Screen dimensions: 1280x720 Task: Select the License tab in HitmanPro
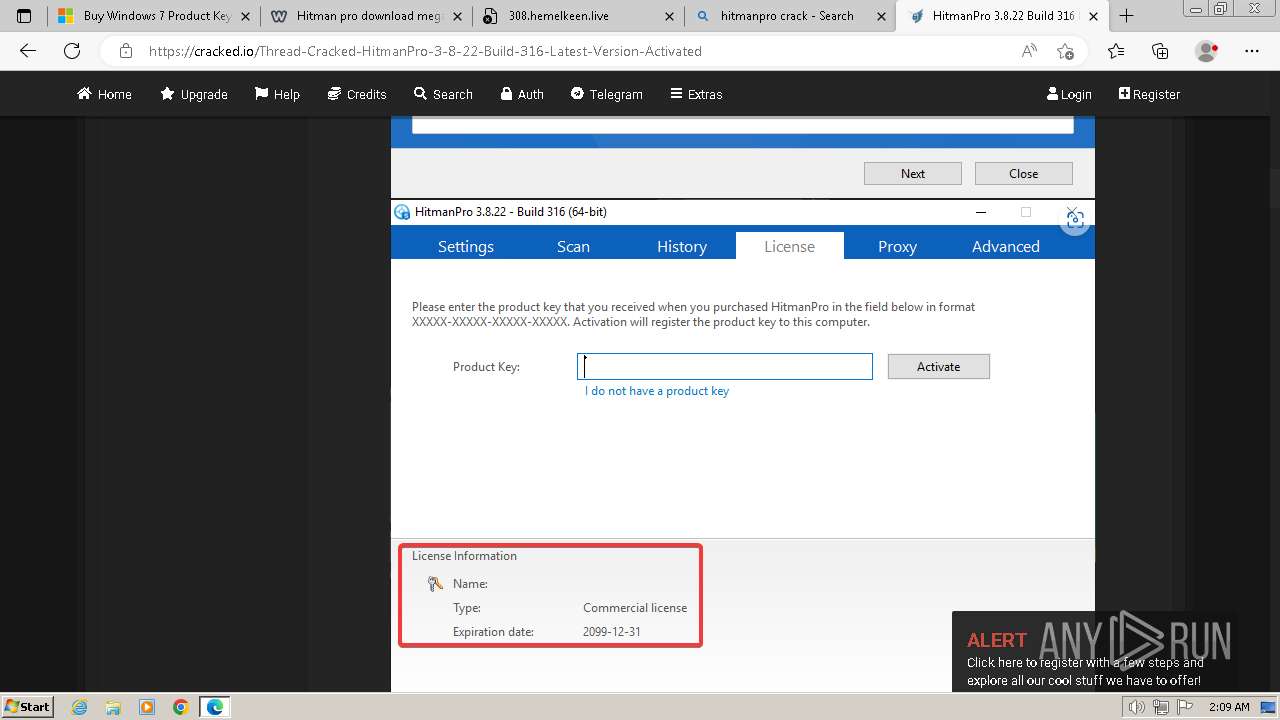click(x=790, y=246)
